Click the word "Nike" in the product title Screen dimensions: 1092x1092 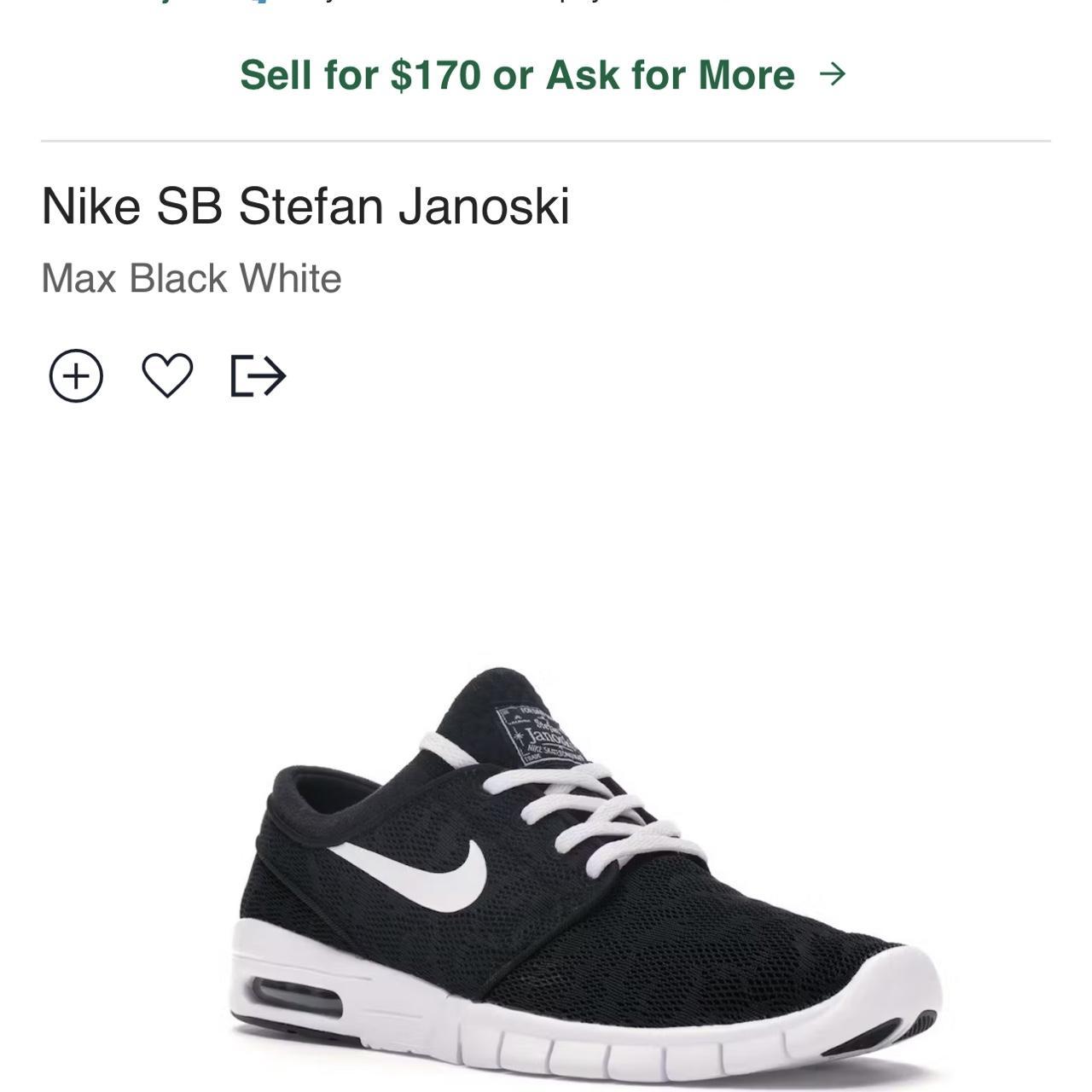point(90,206)
